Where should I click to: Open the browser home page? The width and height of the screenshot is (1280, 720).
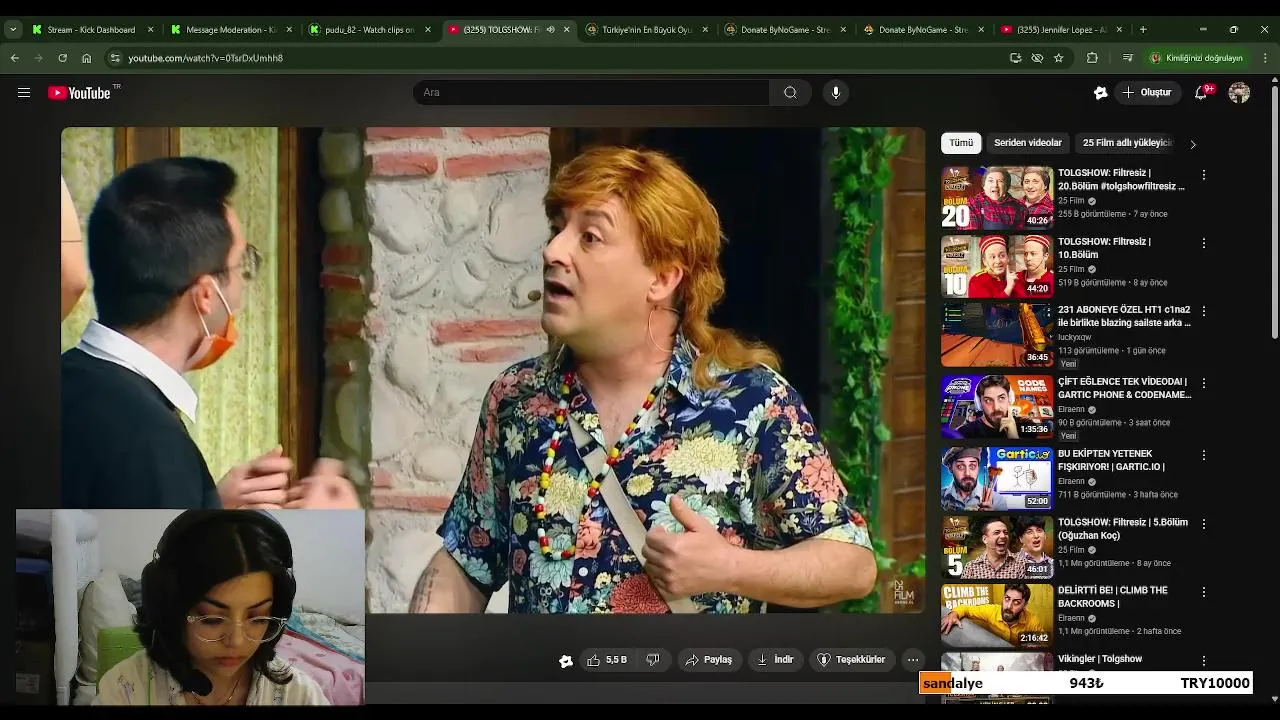pos(86,58)
